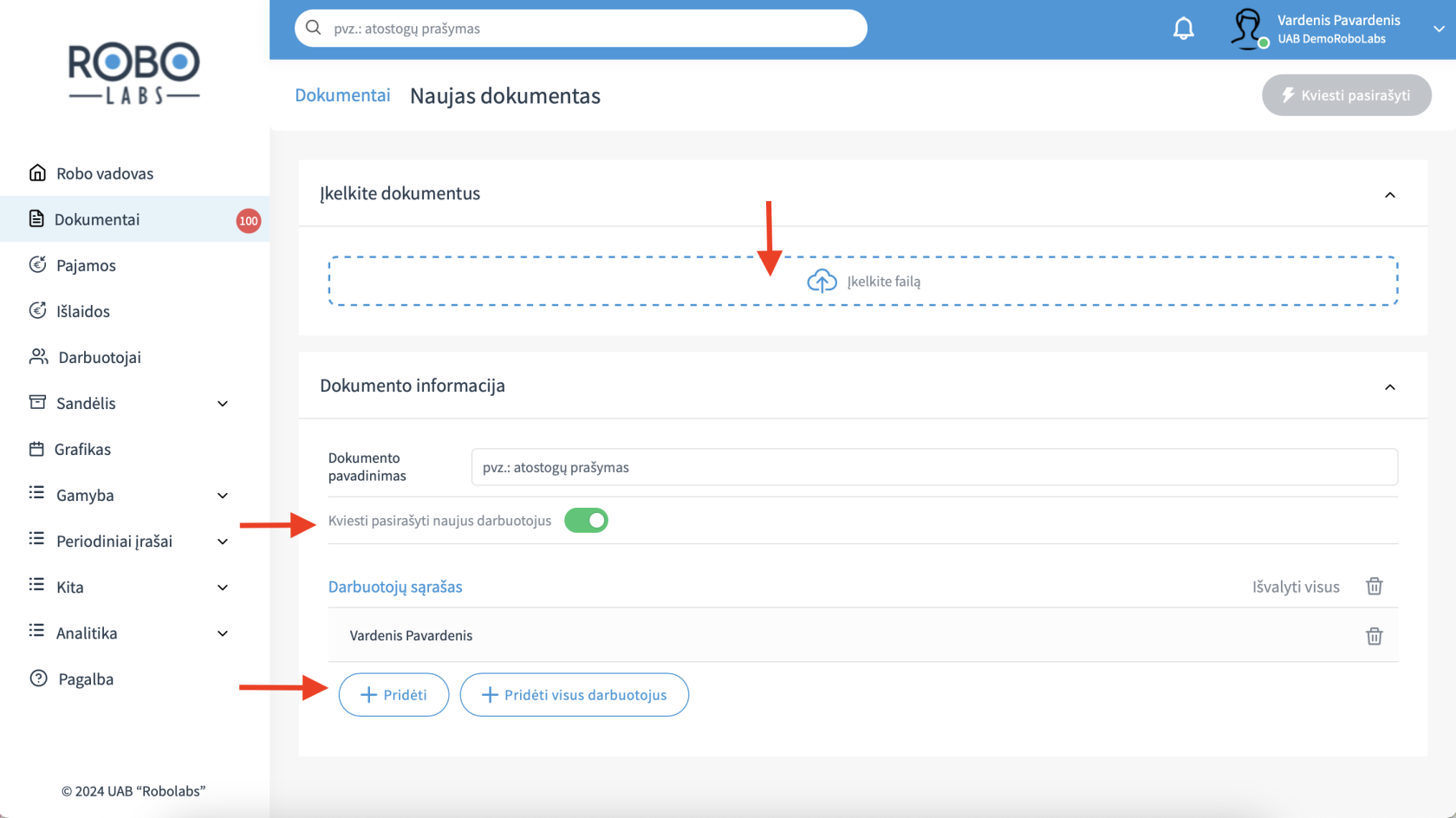Click the Robo vadovas home icon
The width and height of the screenshot is (1456, 818).
click(37, 172)
